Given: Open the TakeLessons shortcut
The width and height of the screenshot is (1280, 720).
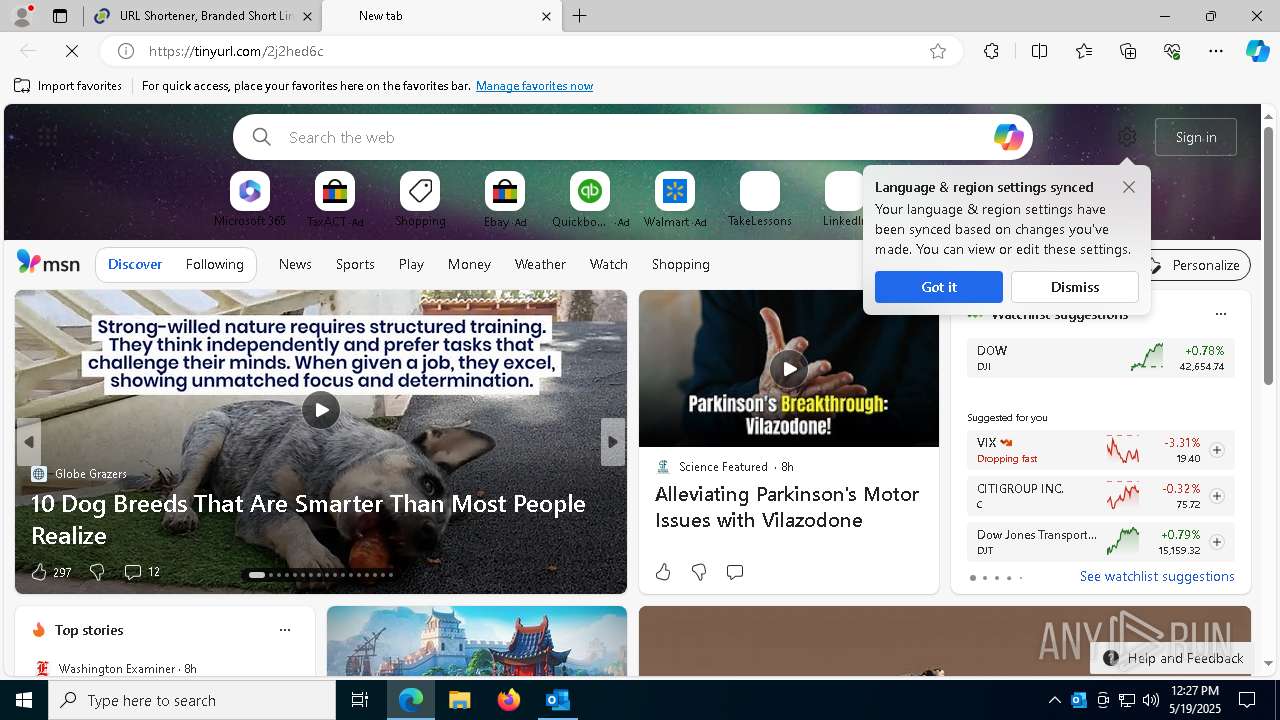Looking at the screenshot, I should coord(760,199).
